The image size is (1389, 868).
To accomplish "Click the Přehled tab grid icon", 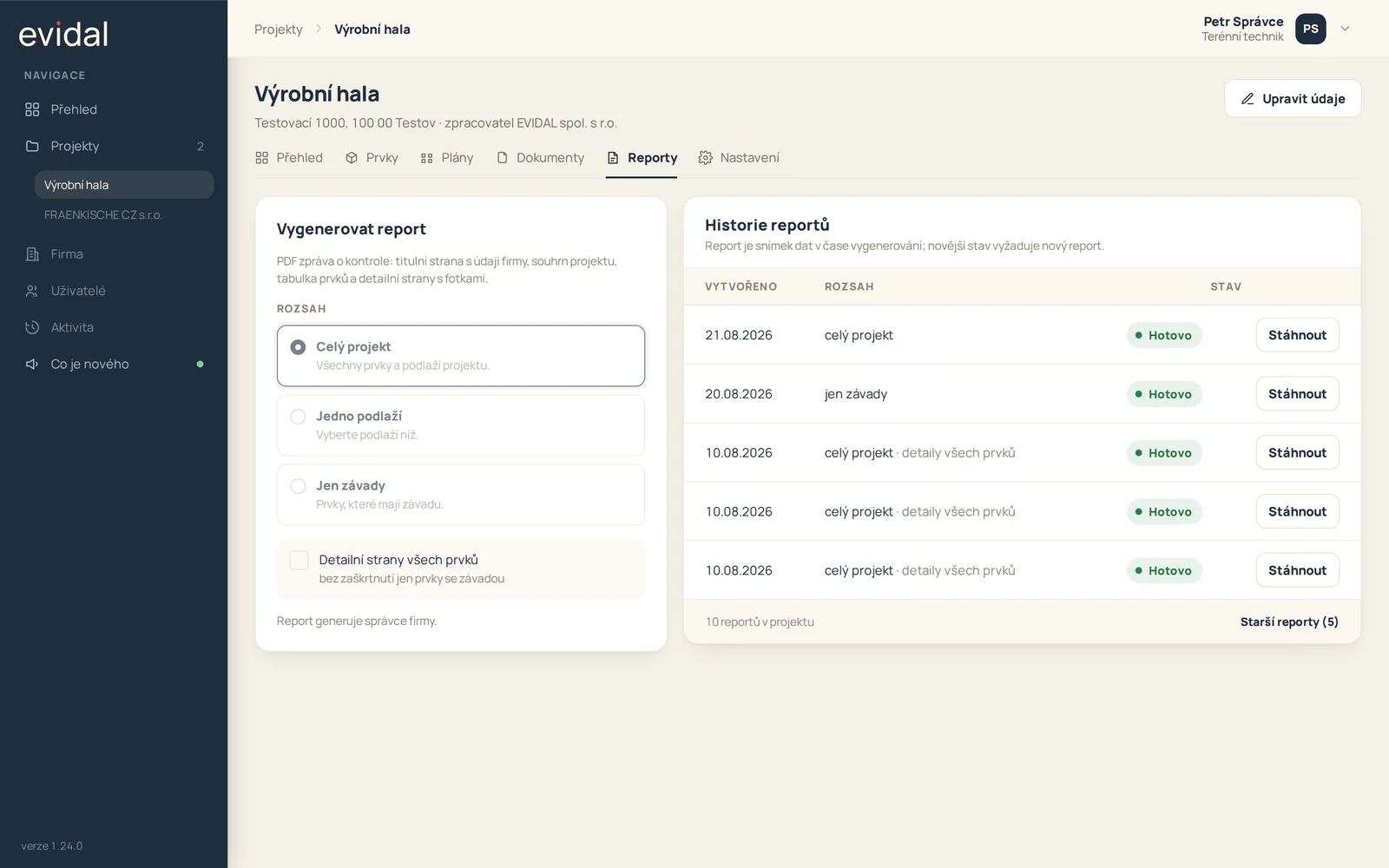I will [262, 158].
